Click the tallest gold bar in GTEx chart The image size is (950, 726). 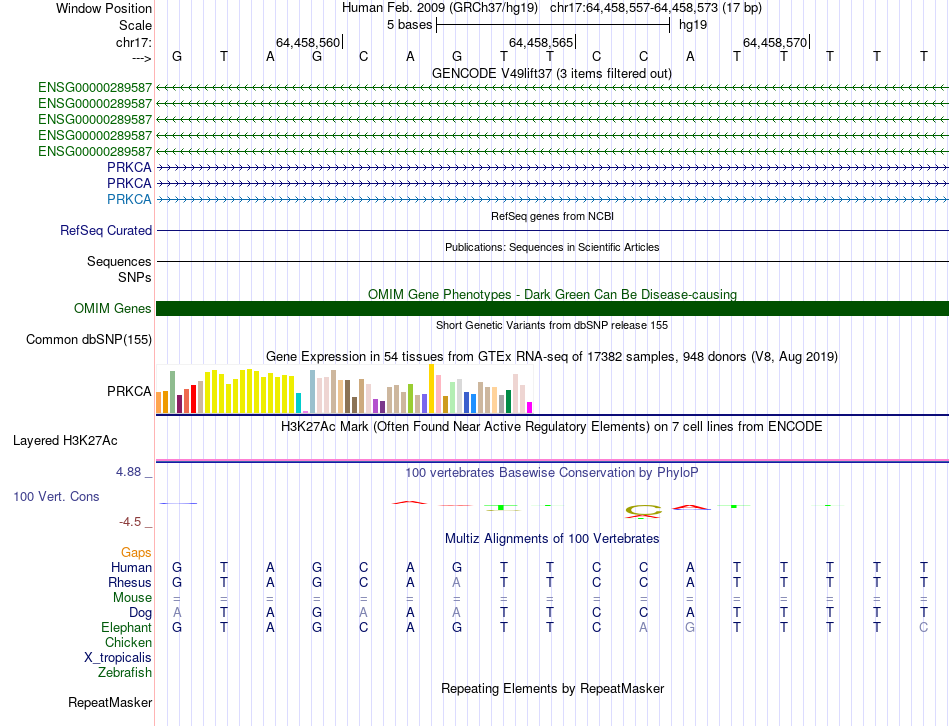click(431, 388)
